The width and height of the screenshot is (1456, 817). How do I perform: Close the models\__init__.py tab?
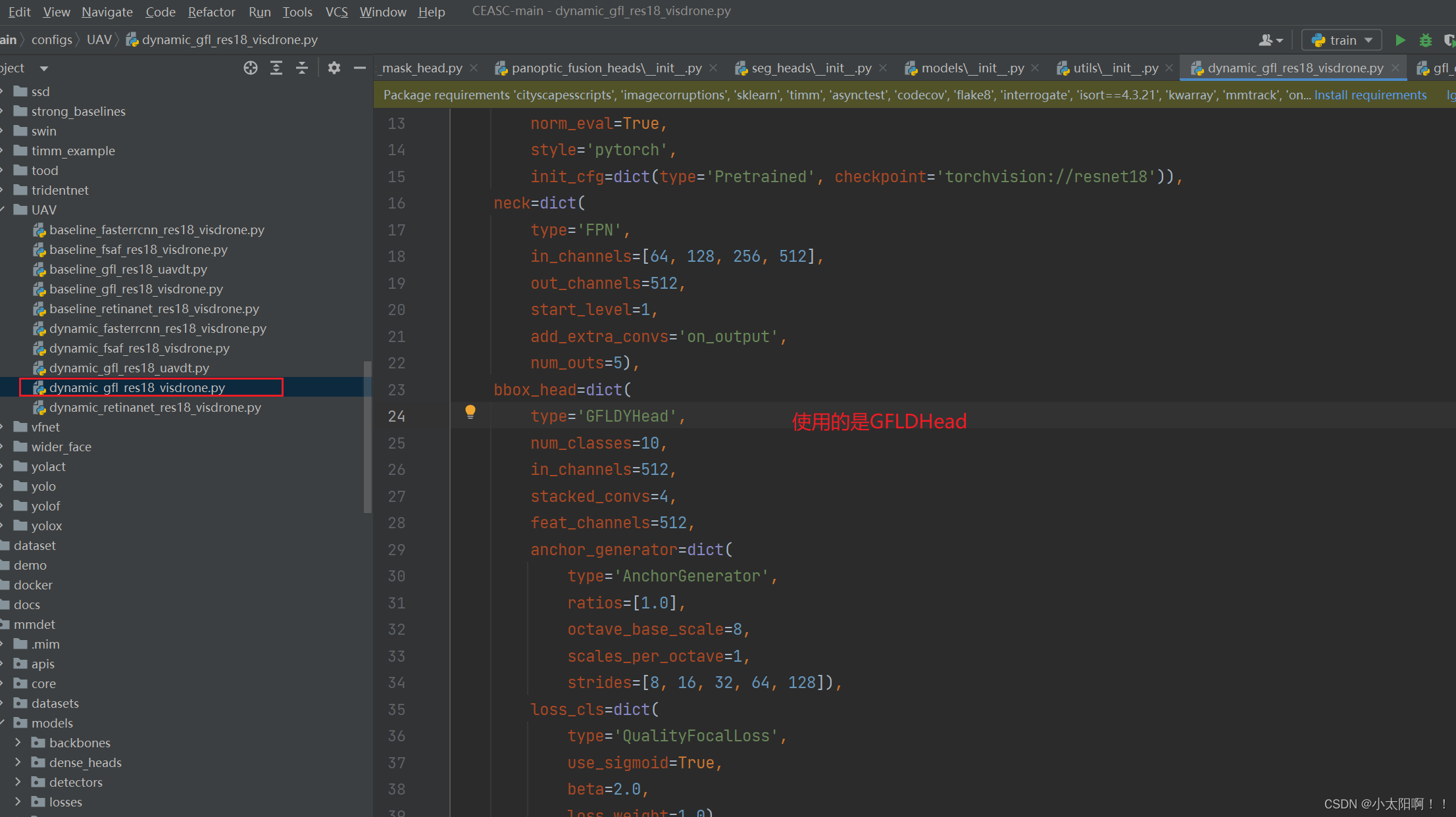1035,68
